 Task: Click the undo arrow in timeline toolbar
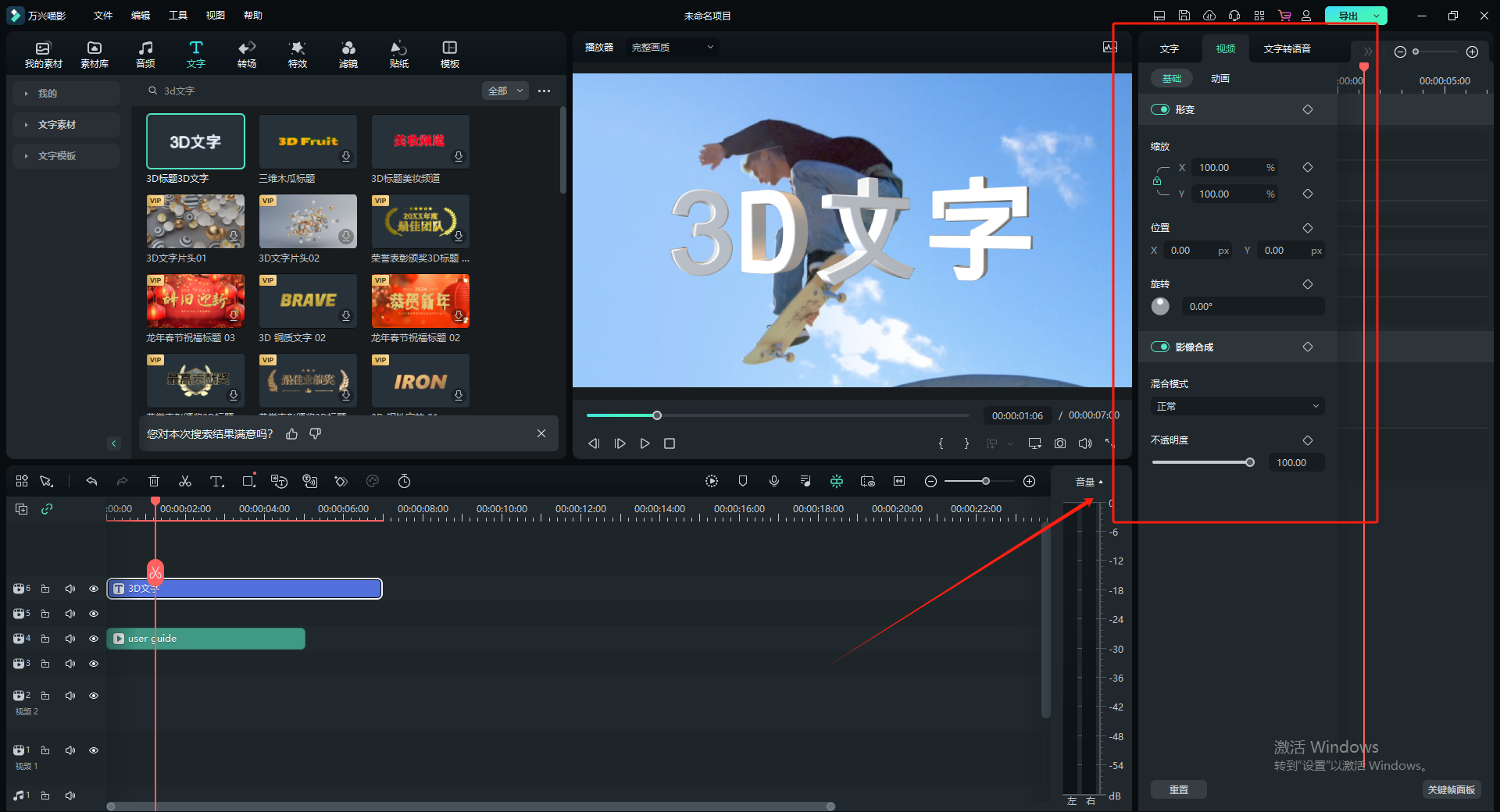(x=91, y=482)
